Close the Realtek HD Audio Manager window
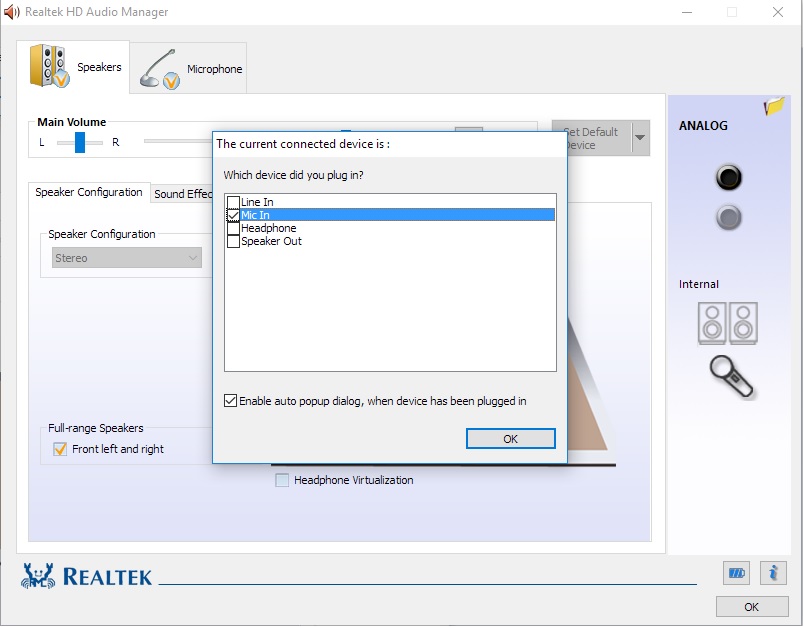This screenshot has height=627, width=804. (778, 12)
